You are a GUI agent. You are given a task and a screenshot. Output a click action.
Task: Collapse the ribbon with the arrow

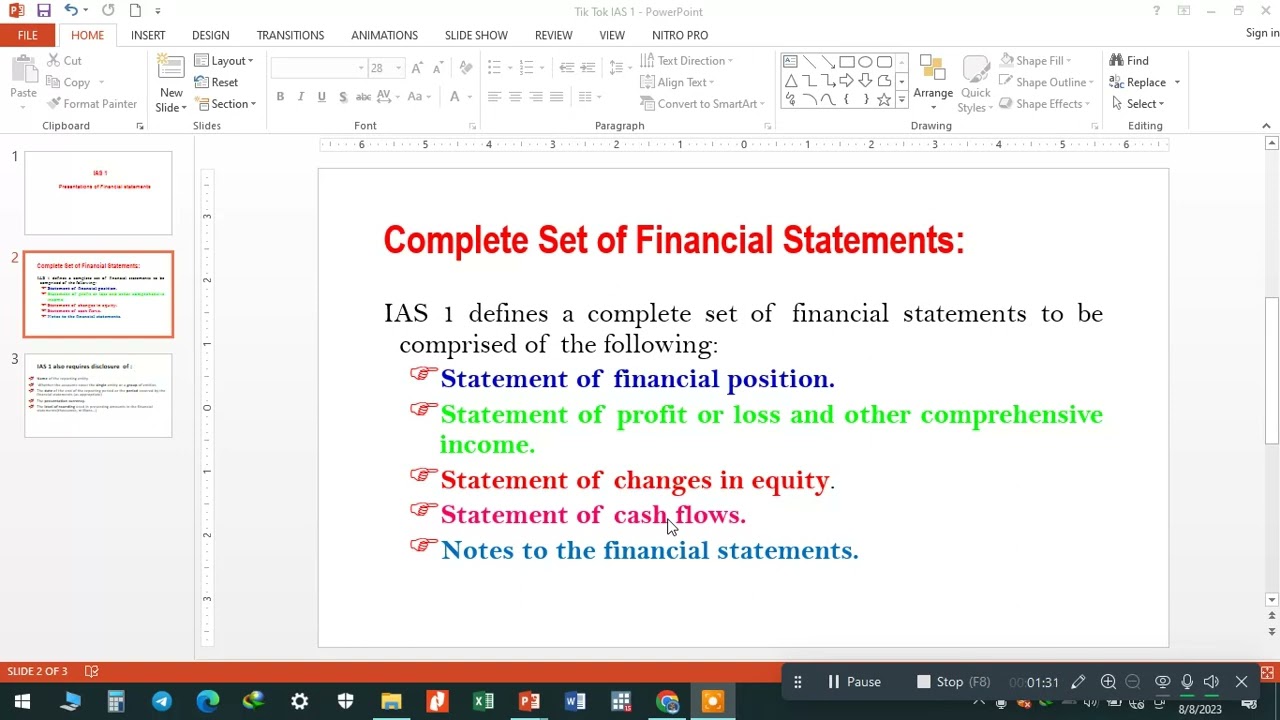[x=1266, y=126]
